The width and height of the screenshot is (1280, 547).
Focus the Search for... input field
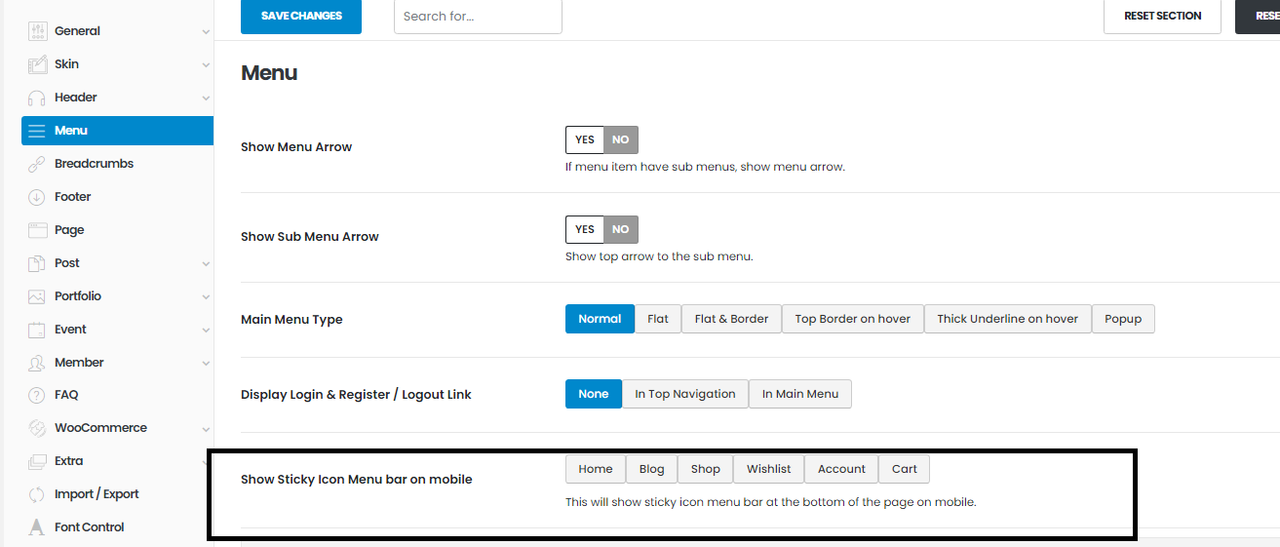478,16
